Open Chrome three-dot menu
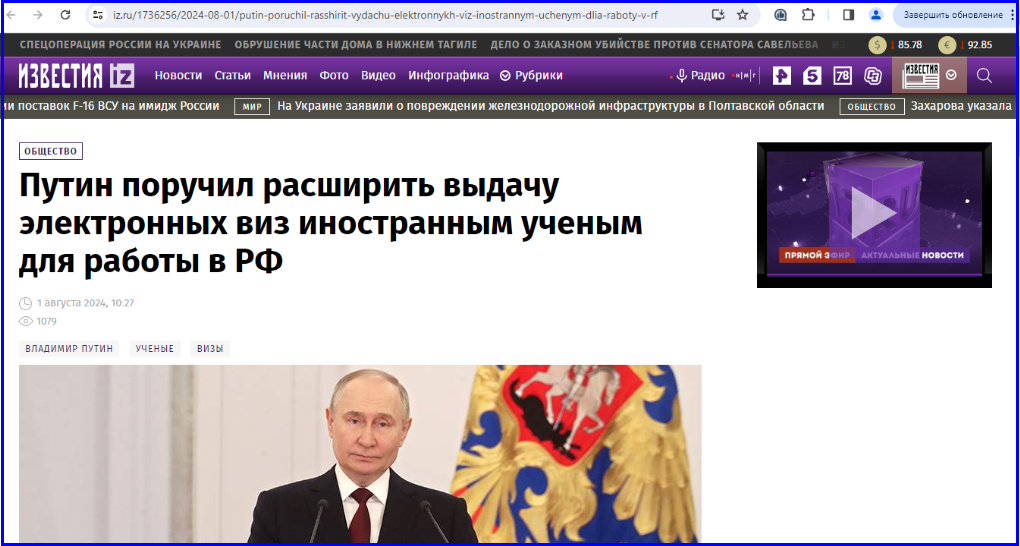The image size is (1020, 546). [1014, 15]
